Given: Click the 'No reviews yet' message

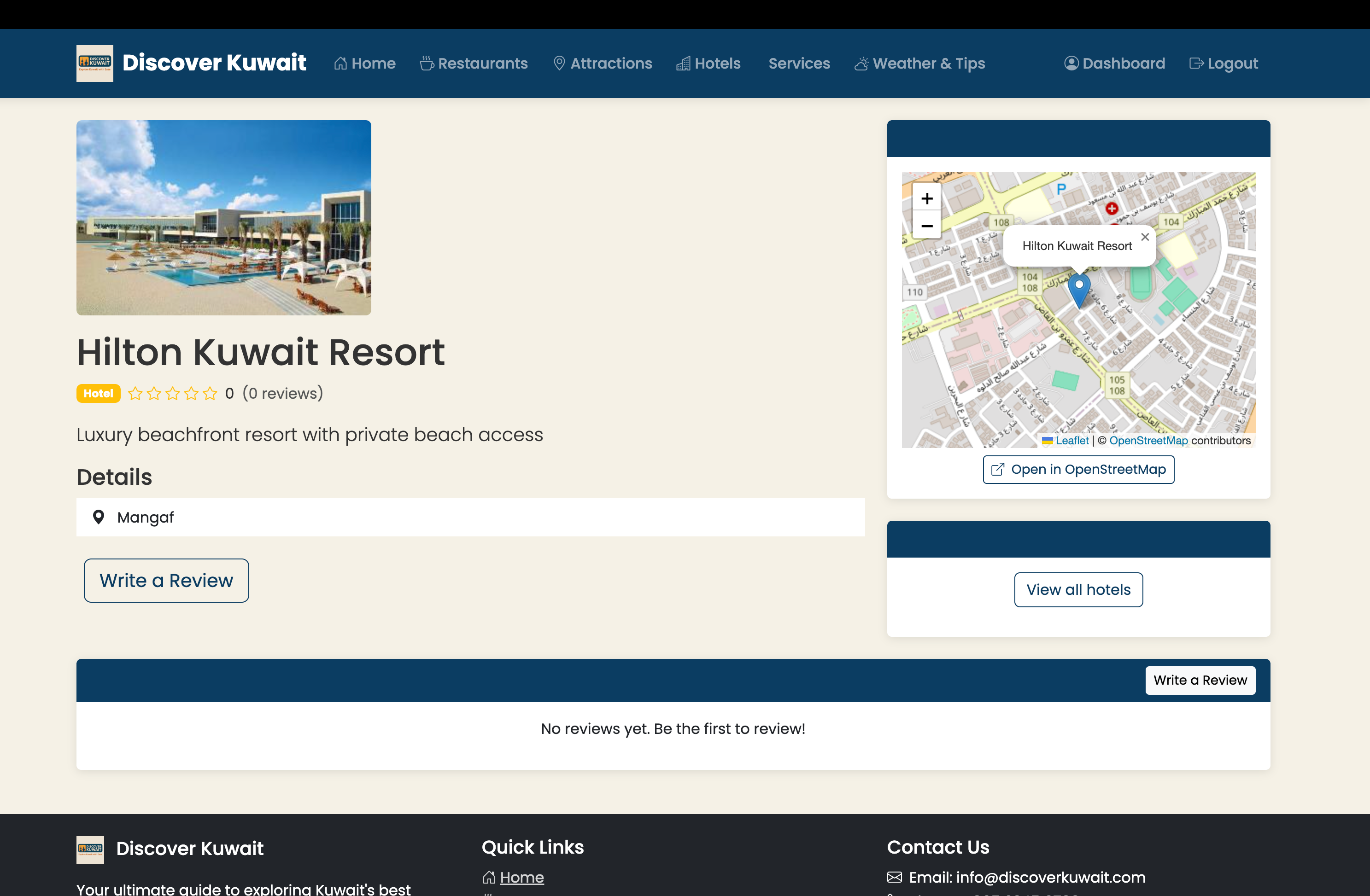Looking at the screenshot, I should click(x=673, y=729).
